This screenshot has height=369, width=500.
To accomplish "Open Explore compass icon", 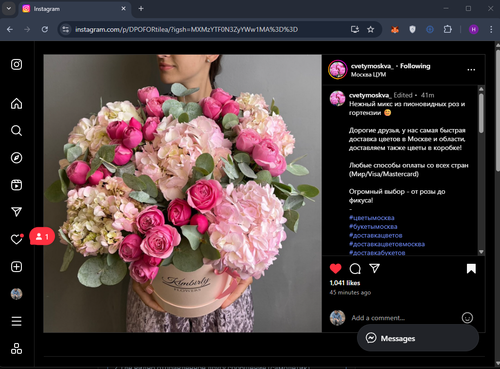I will 16,158.
